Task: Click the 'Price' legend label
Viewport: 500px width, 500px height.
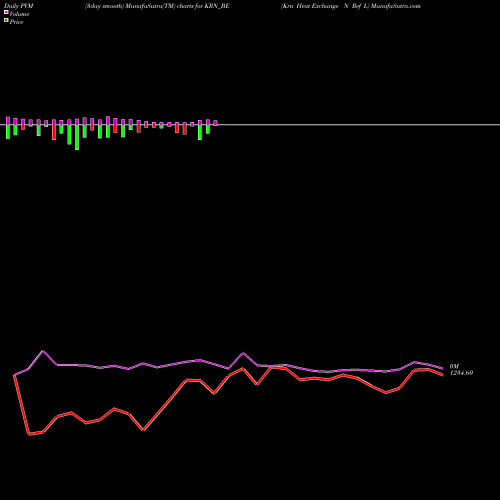Action: point(16,22)
